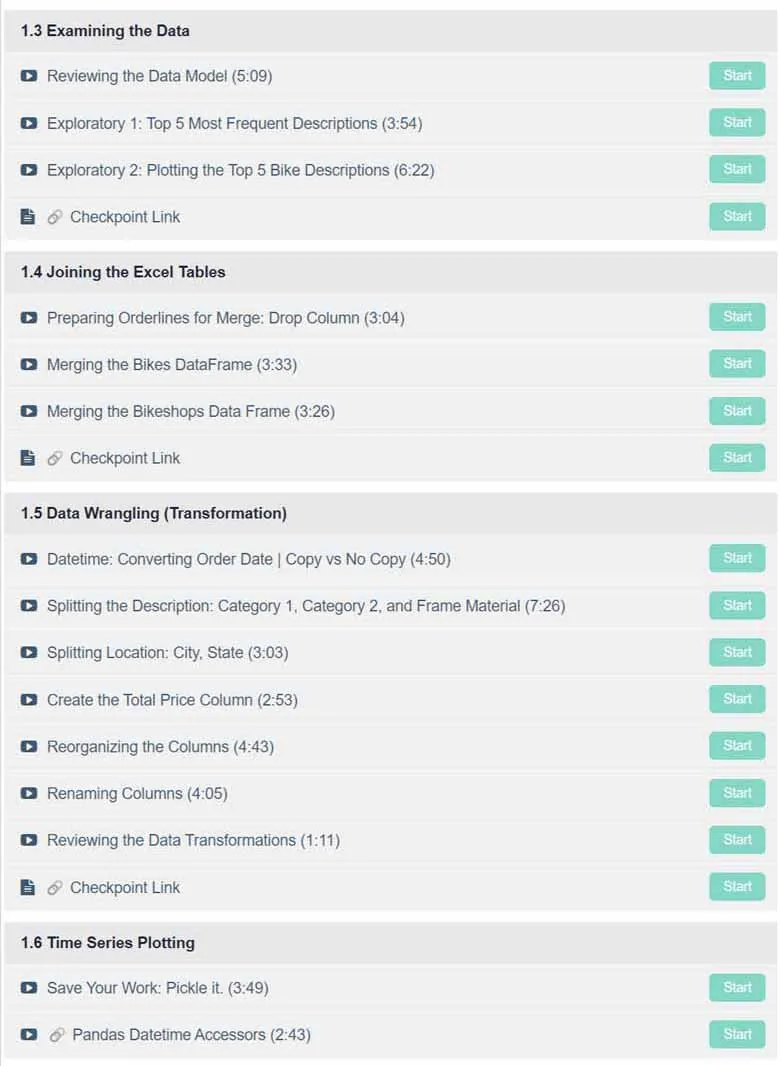Screen dimensions: 780x1066
Task: Click video icon beside Save Your Work: Pickle it
Action: pos(29,988)
